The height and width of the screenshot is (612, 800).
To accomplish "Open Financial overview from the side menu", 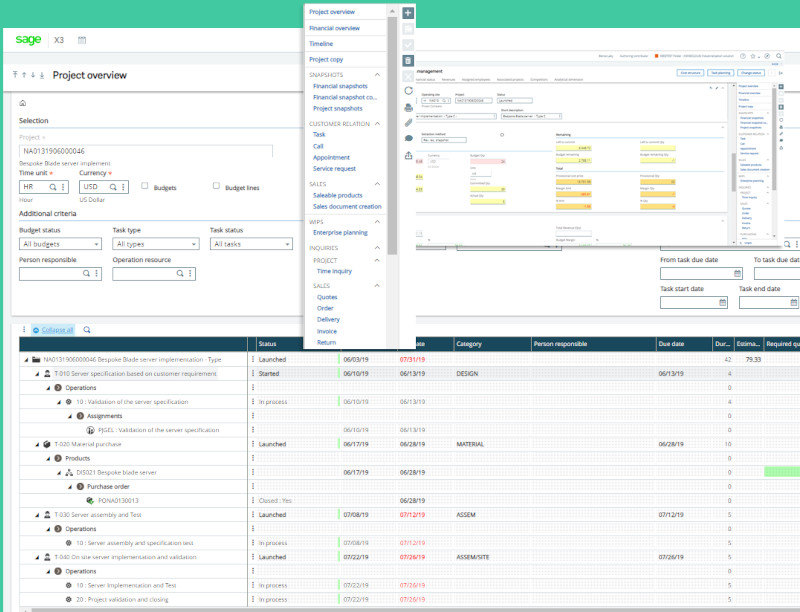I will [334, 28].
